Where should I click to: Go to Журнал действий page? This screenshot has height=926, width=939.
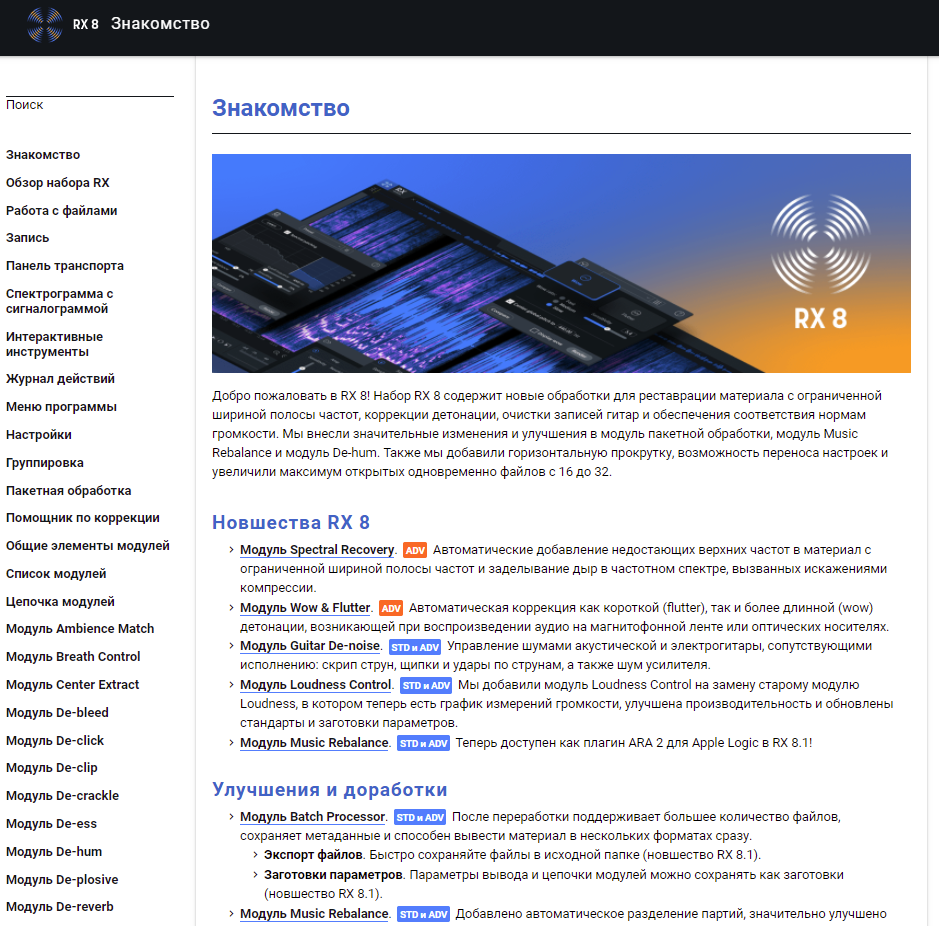pyautogui.click(x=60, y=379)
